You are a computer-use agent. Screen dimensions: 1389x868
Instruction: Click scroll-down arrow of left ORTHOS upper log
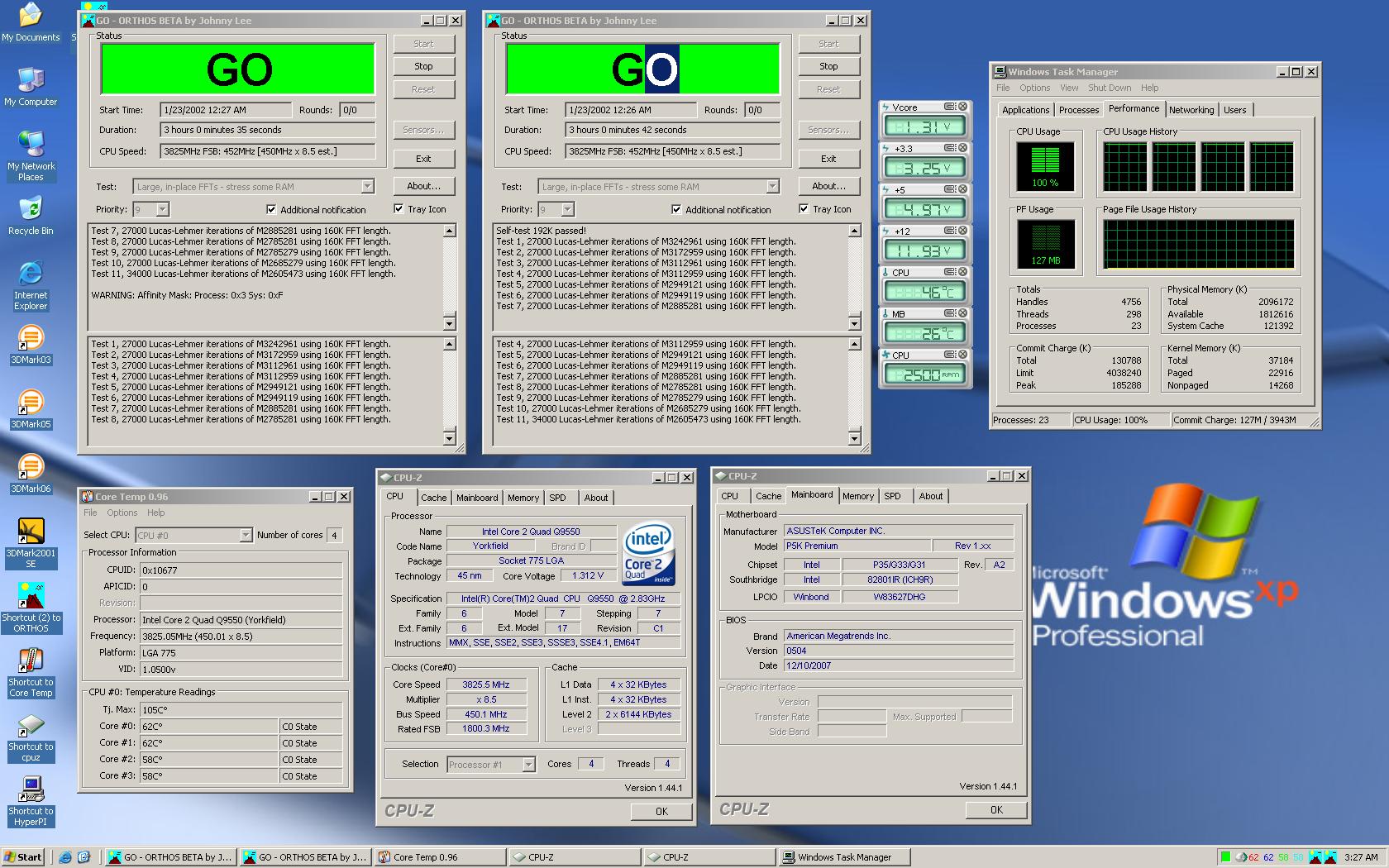(x=449, y=323)
